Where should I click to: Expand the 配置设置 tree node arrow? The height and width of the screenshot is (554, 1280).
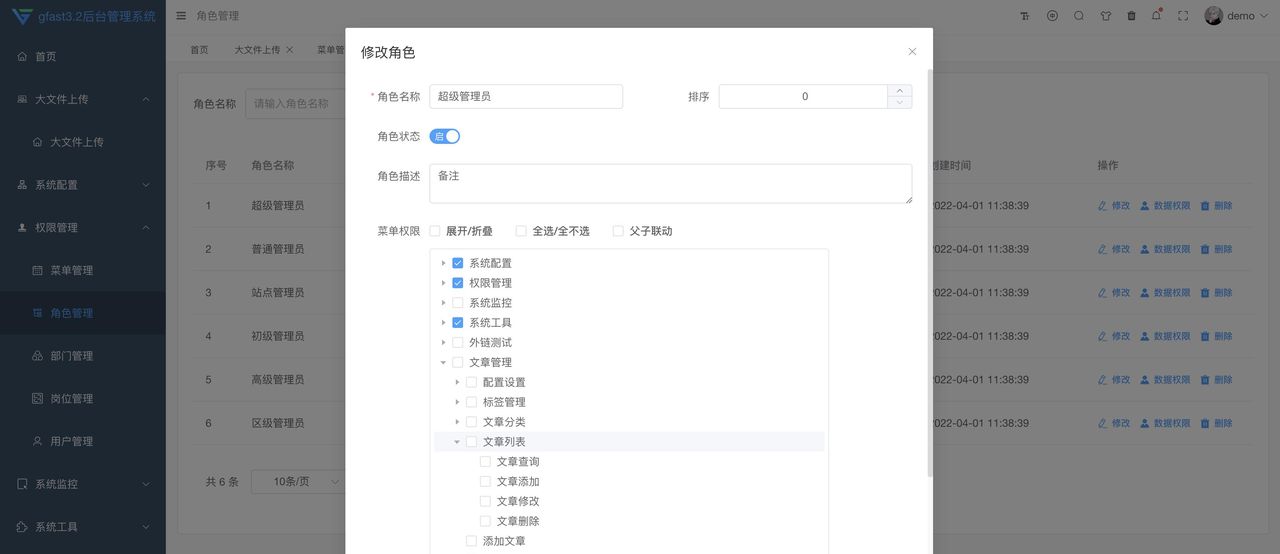click(458, 382)
